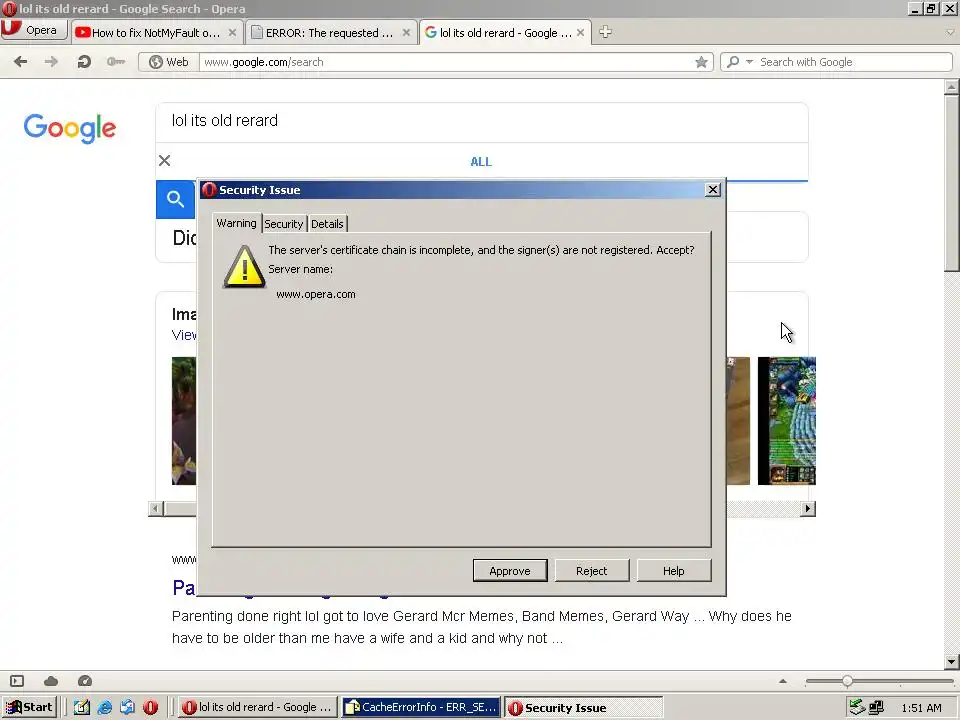Click the Google search query box
960x720 pixels.
482,121
